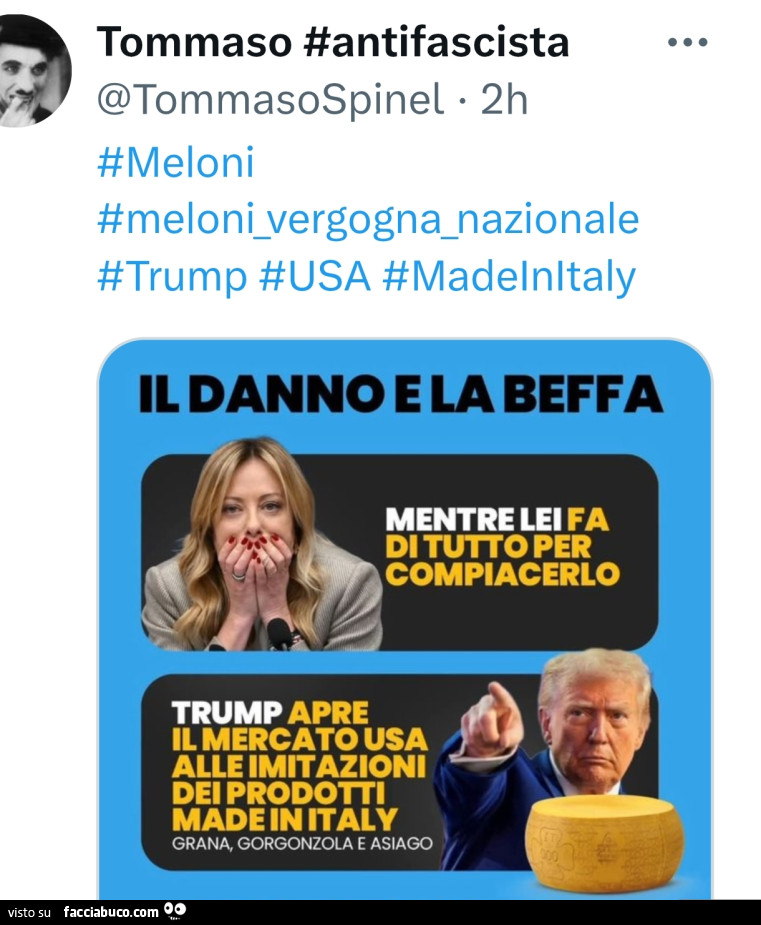Image resolution: width=761 pixels, height=925 pixels.
Task: Tap the #USA hashtag
Action: tap(315, 276)
